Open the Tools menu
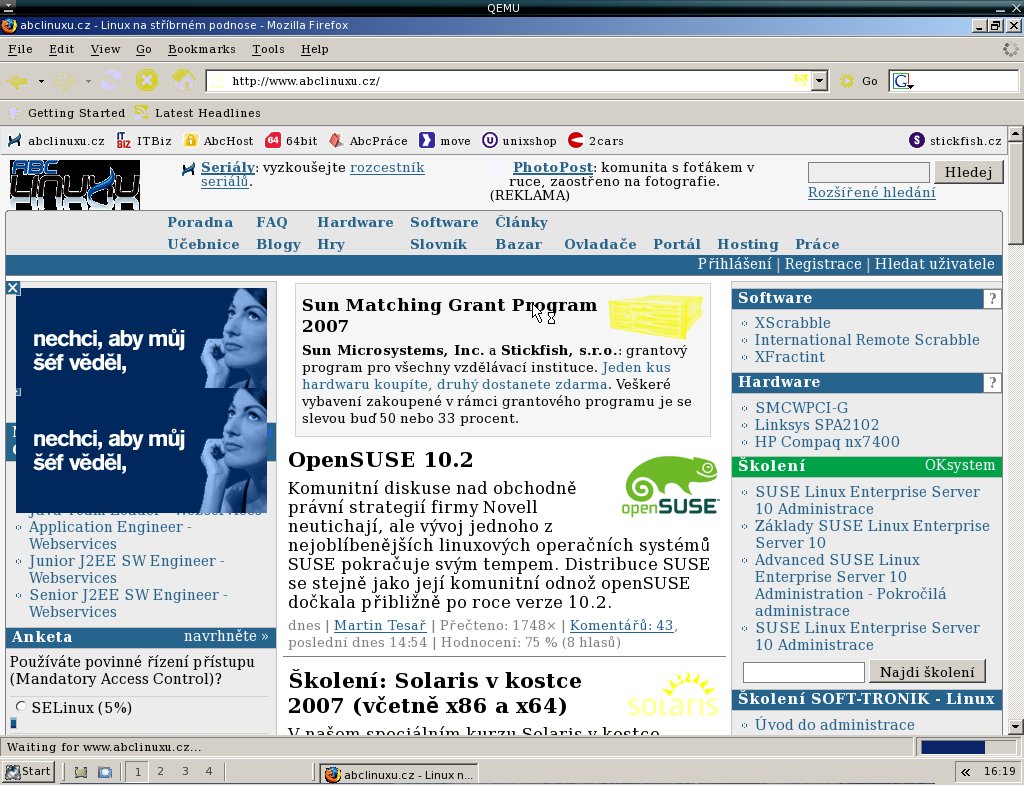1024x785 pixels. [268, 49]
